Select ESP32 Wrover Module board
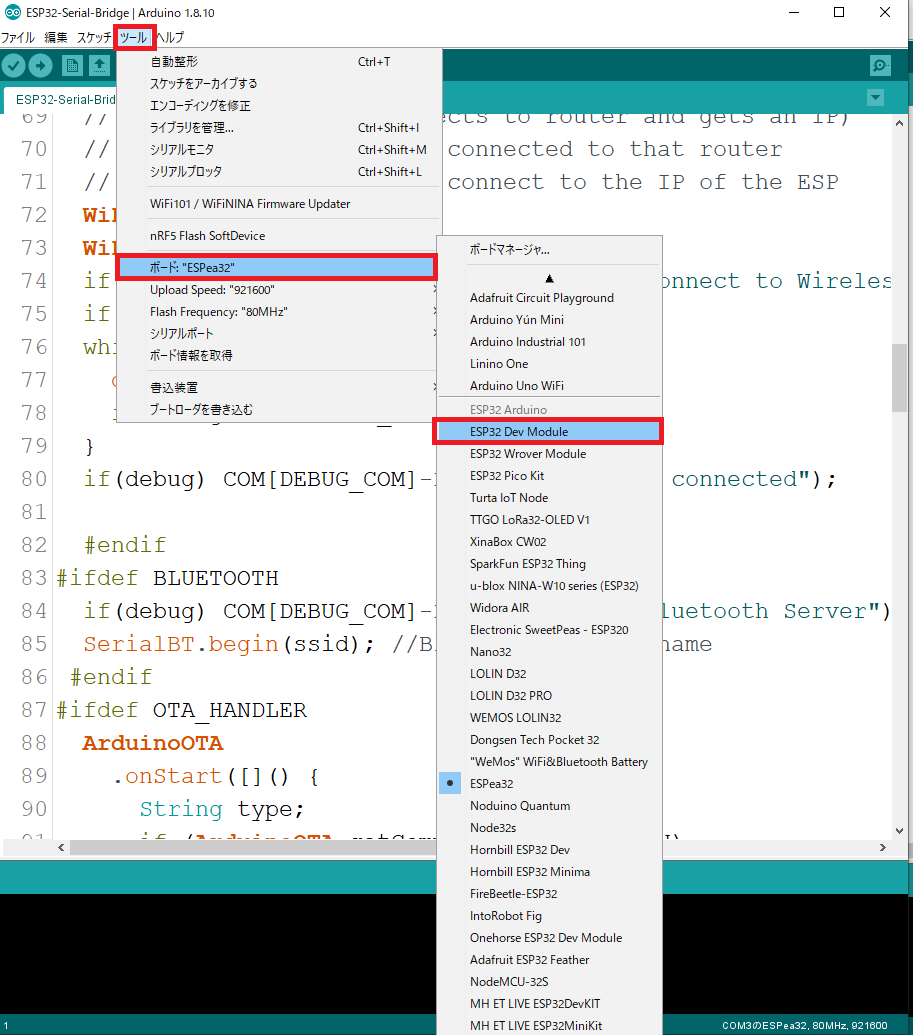Screen dimensions: 913x1035 click(x=549, y=453)
